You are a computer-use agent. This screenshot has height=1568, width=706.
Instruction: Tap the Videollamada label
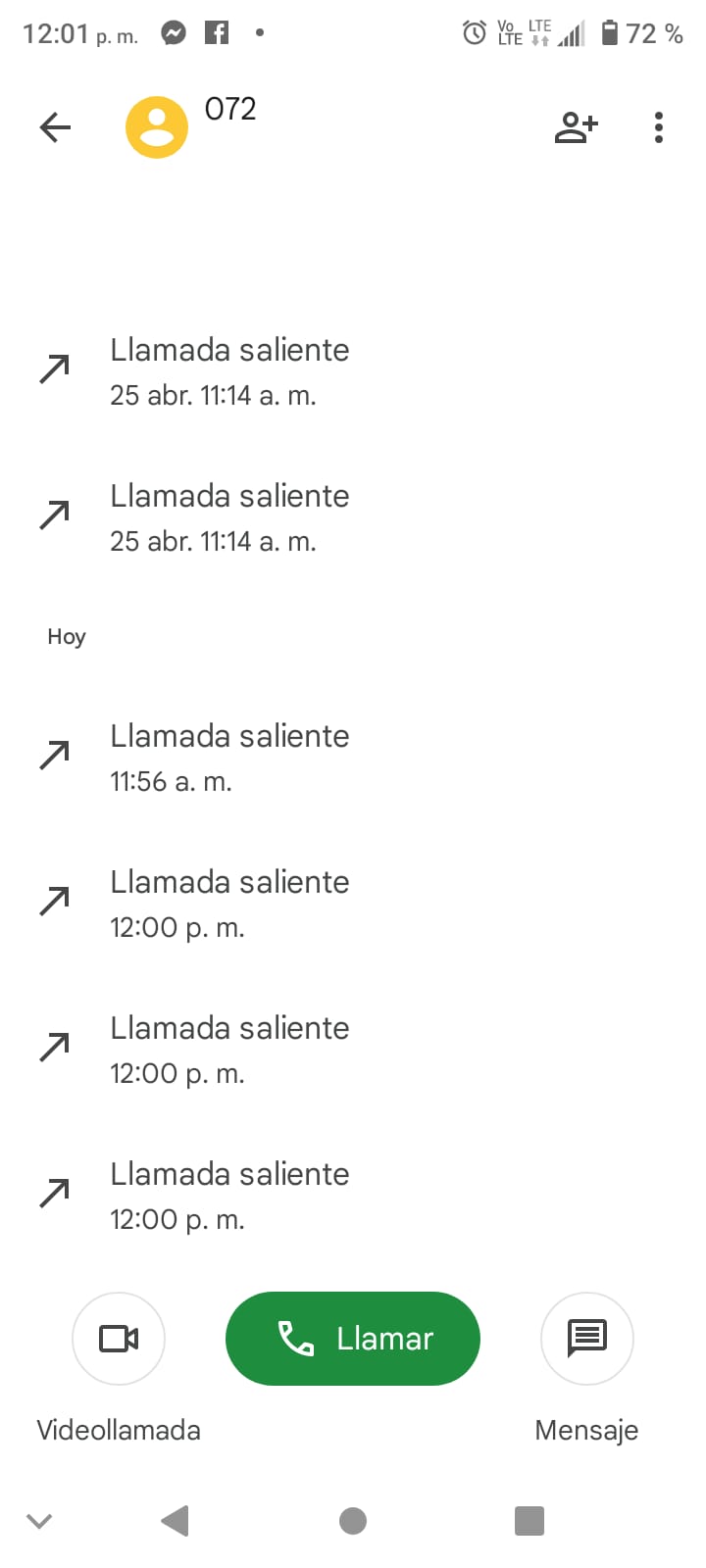(x=119, y=1430)
